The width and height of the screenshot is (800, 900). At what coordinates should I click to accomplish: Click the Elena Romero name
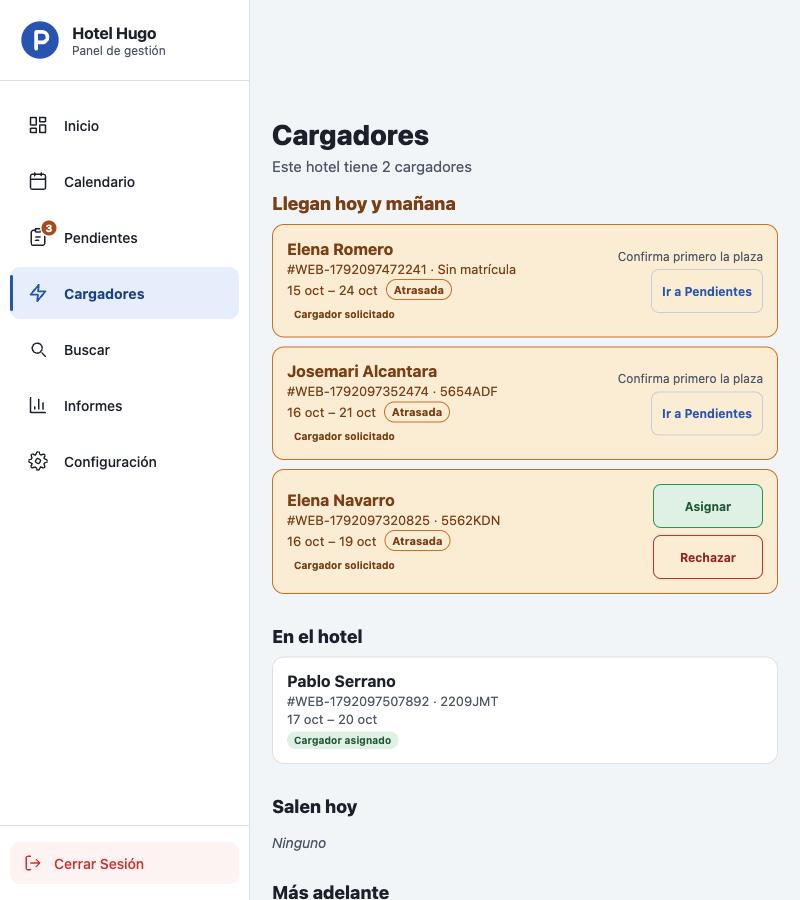point(340,250)
